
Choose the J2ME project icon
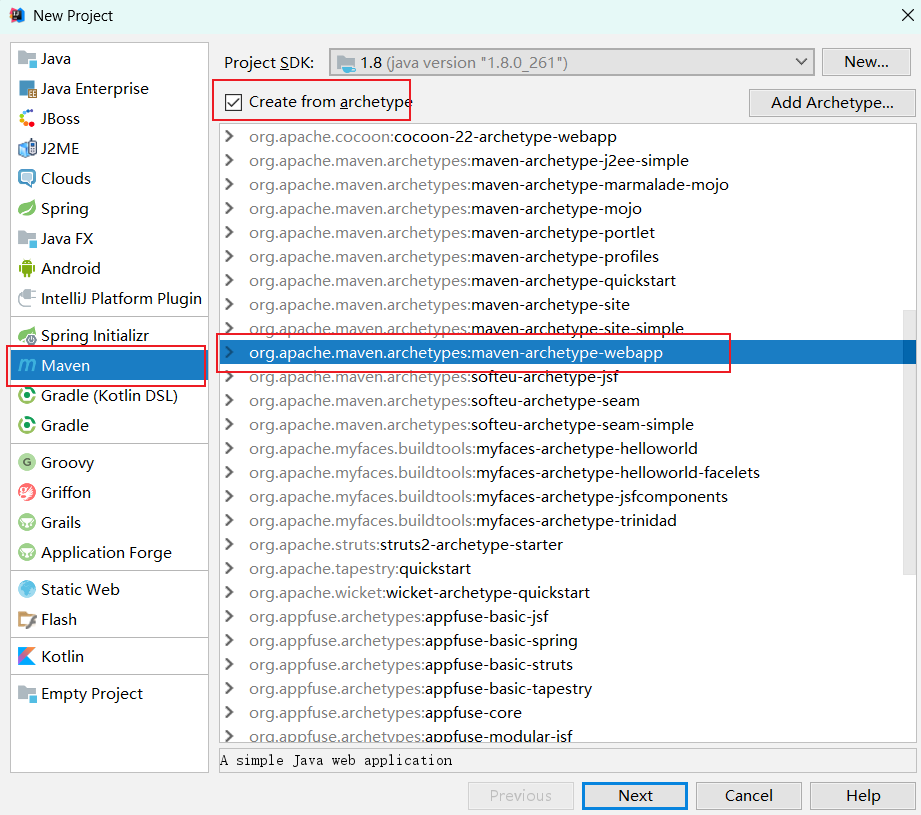[x=27, y=149]
